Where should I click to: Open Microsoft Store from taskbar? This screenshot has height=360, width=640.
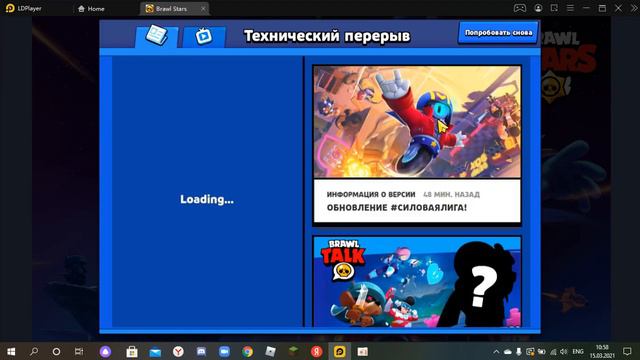click(132, 351)
